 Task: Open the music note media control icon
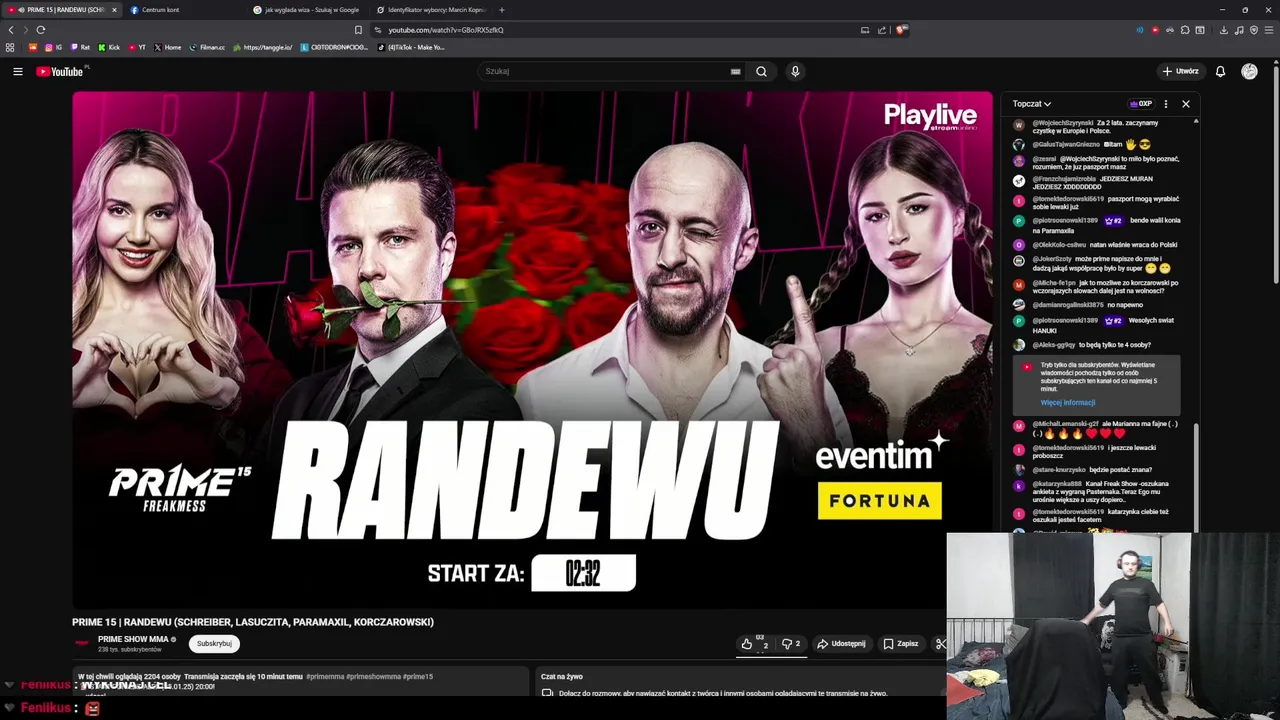(1239, 30)
